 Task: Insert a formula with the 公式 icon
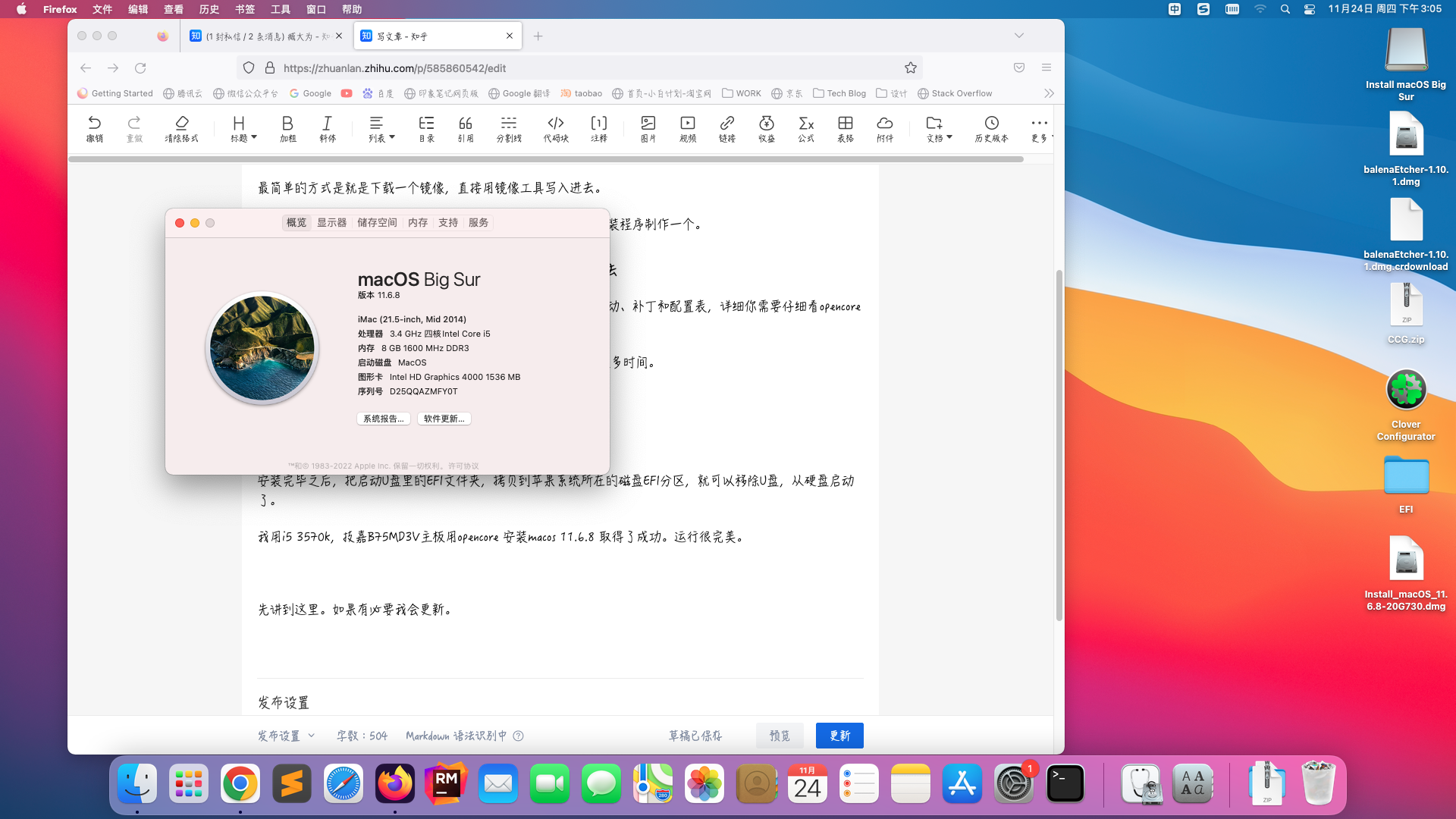(806, 128)
